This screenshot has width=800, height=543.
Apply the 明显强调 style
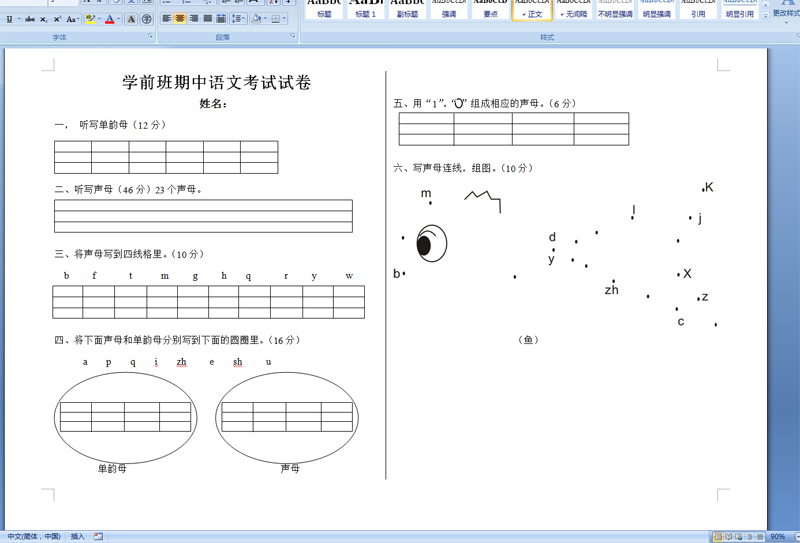[657, 9]
